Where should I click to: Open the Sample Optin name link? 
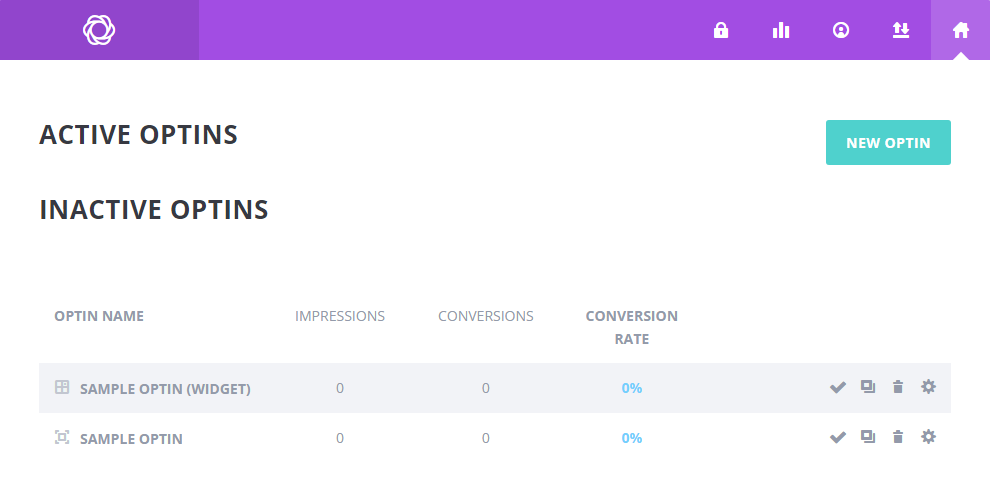tap(131, 438)
